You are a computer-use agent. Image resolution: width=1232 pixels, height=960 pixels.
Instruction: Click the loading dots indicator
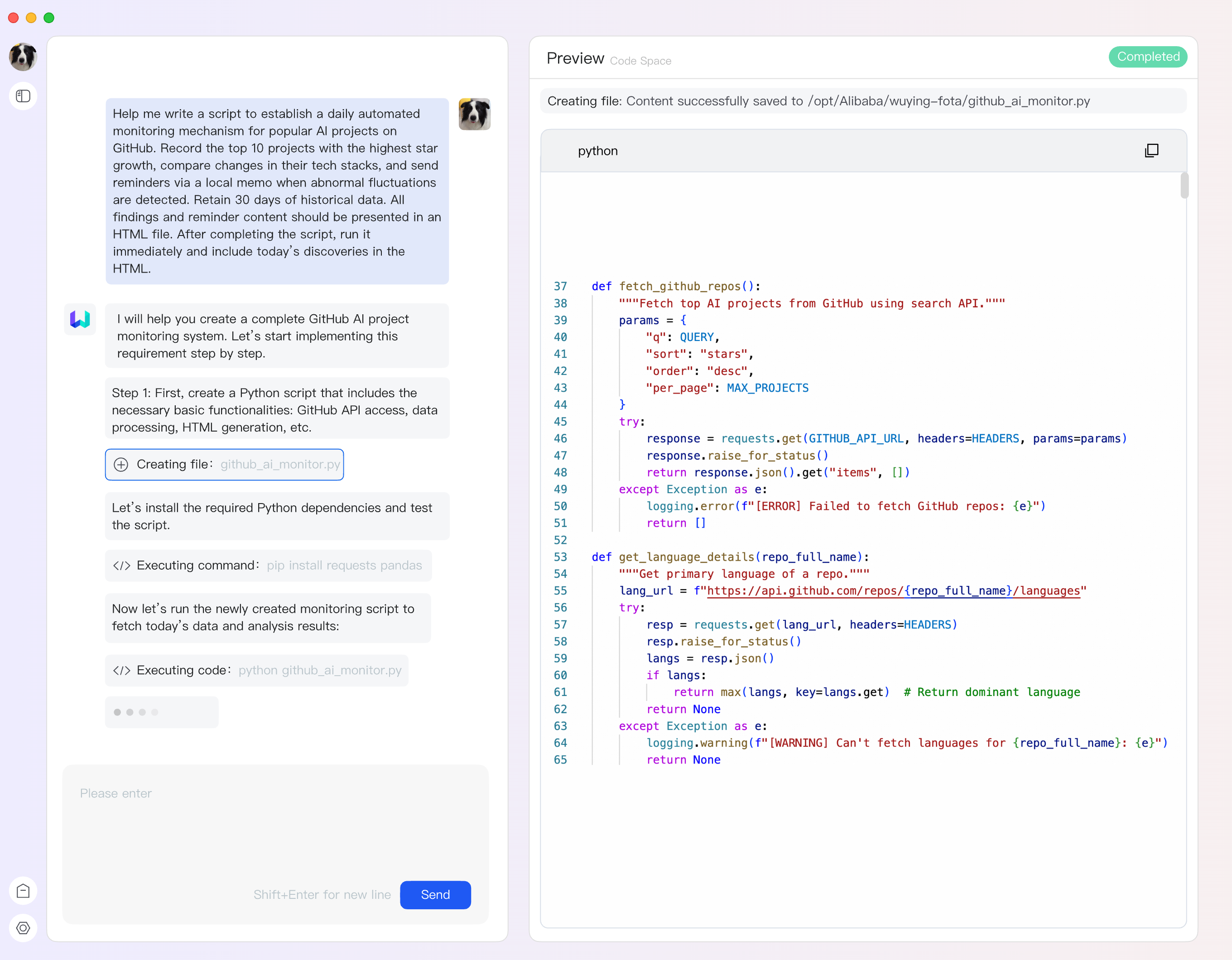pos(161,712)
